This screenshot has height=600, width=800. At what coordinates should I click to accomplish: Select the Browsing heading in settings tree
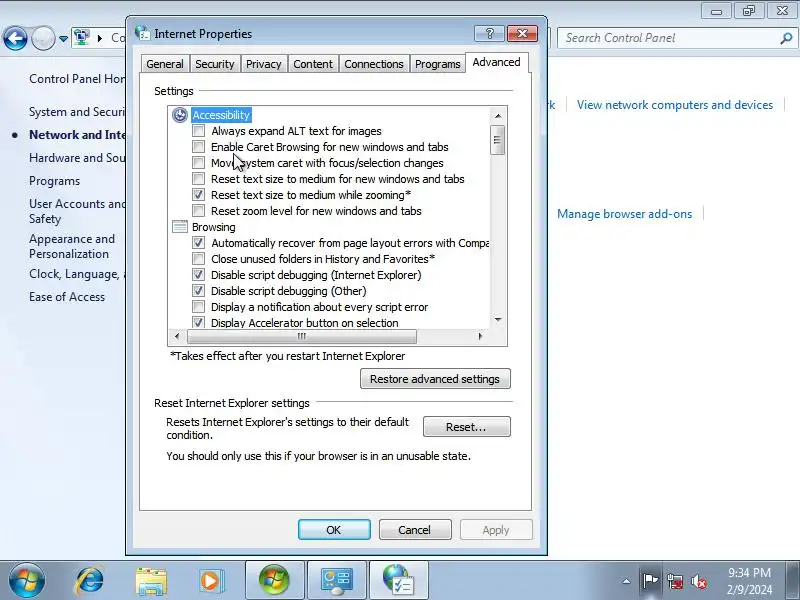[214, 227]
